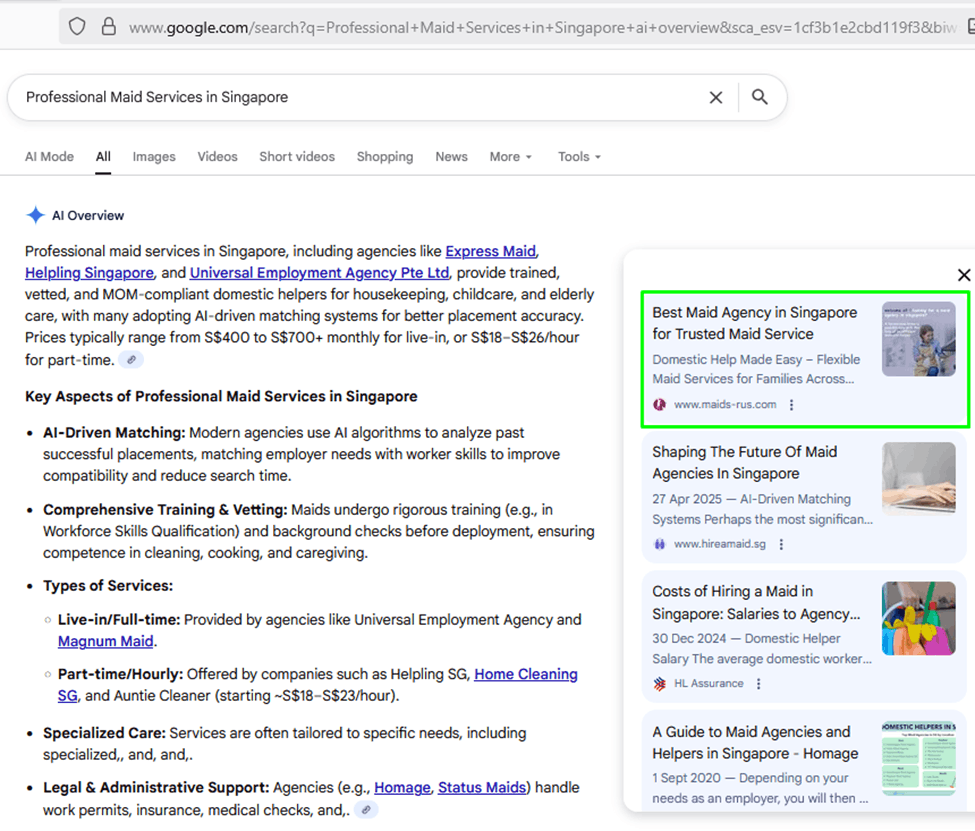Close the sources side panel
The height and width of the screenshot is (831, 975).
point(963,275)
